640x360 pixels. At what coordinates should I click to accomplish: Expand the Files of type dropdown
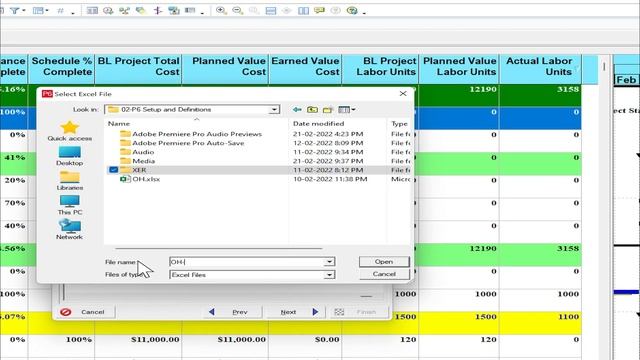pos(329,275)
